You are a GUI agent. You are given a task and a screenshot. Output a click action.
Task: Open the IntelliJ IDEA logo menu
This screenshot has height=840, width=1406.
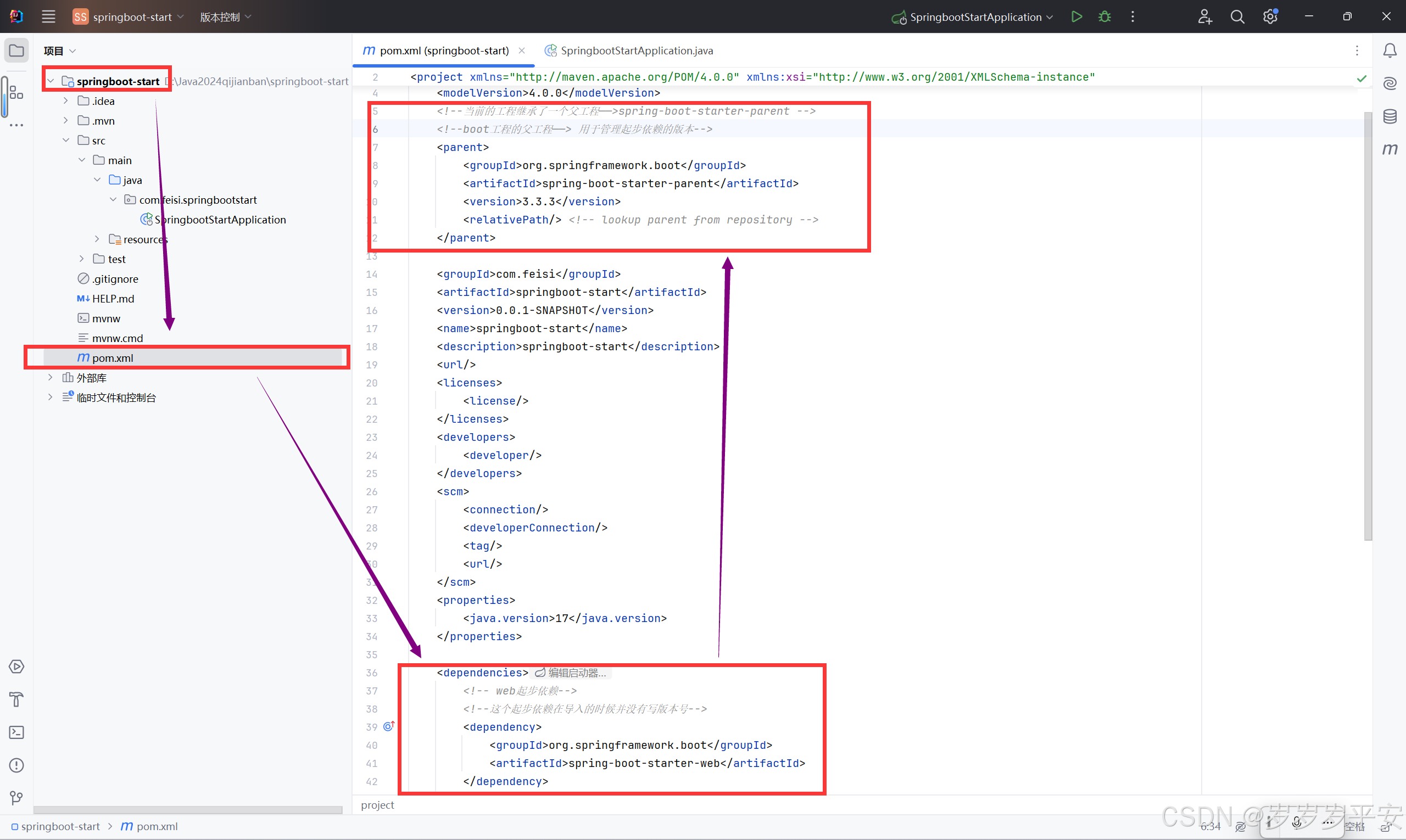pyautogui.click(x=16, y=16)
